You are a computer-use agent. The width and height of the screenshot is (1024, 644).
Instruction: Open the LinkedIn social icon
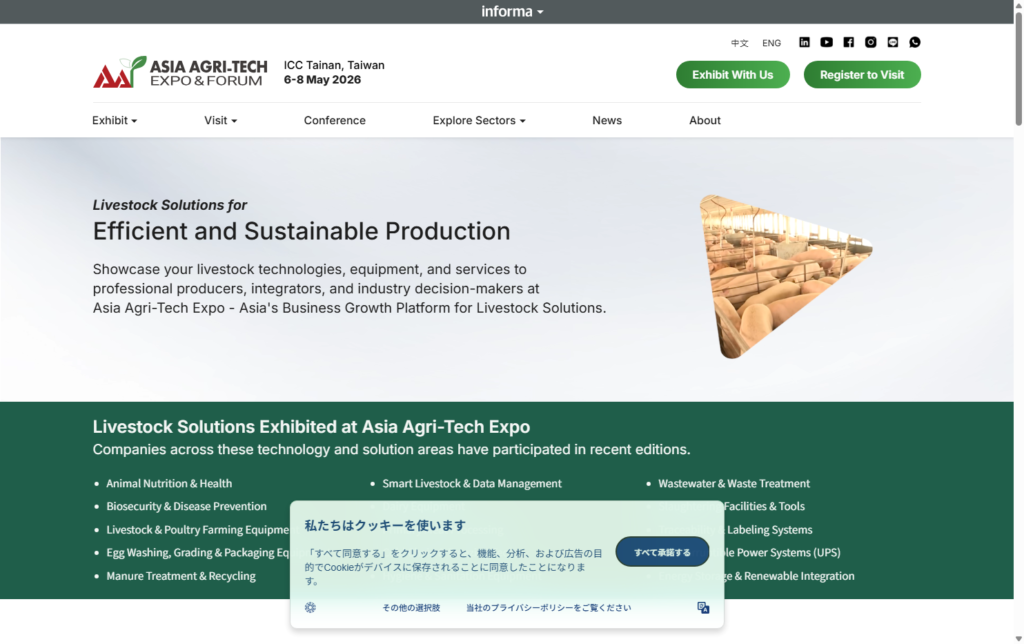[804, 42]
